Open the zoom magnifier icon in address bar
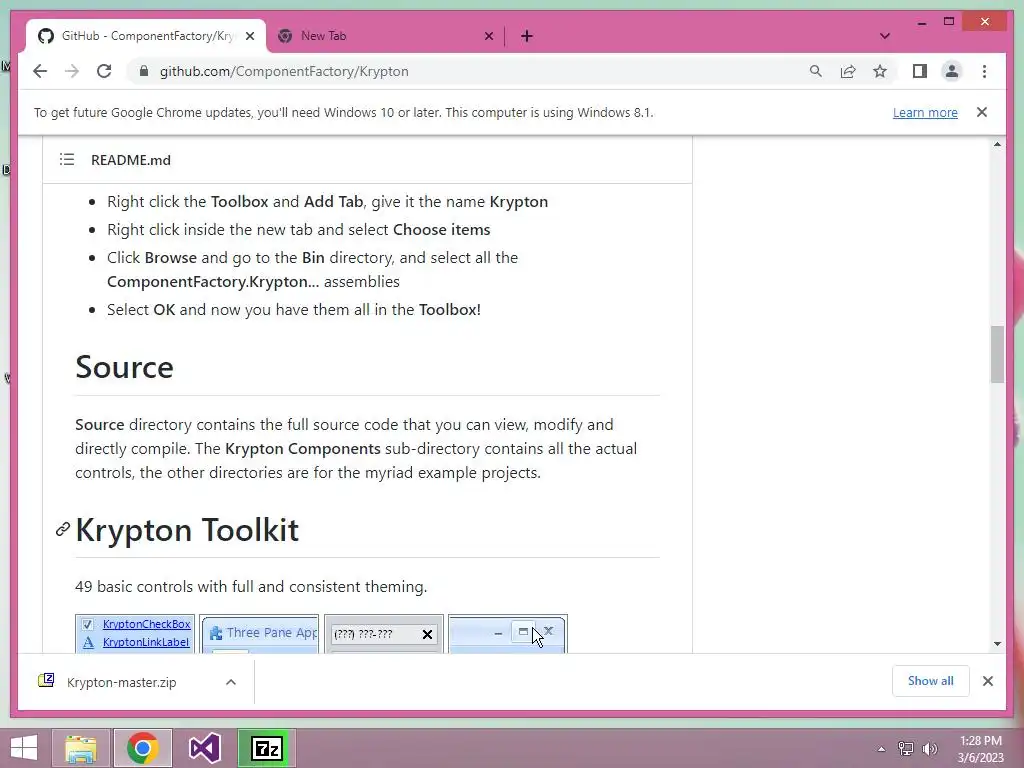The height and width of the screenshot is (768, 1024). (816, 71)
